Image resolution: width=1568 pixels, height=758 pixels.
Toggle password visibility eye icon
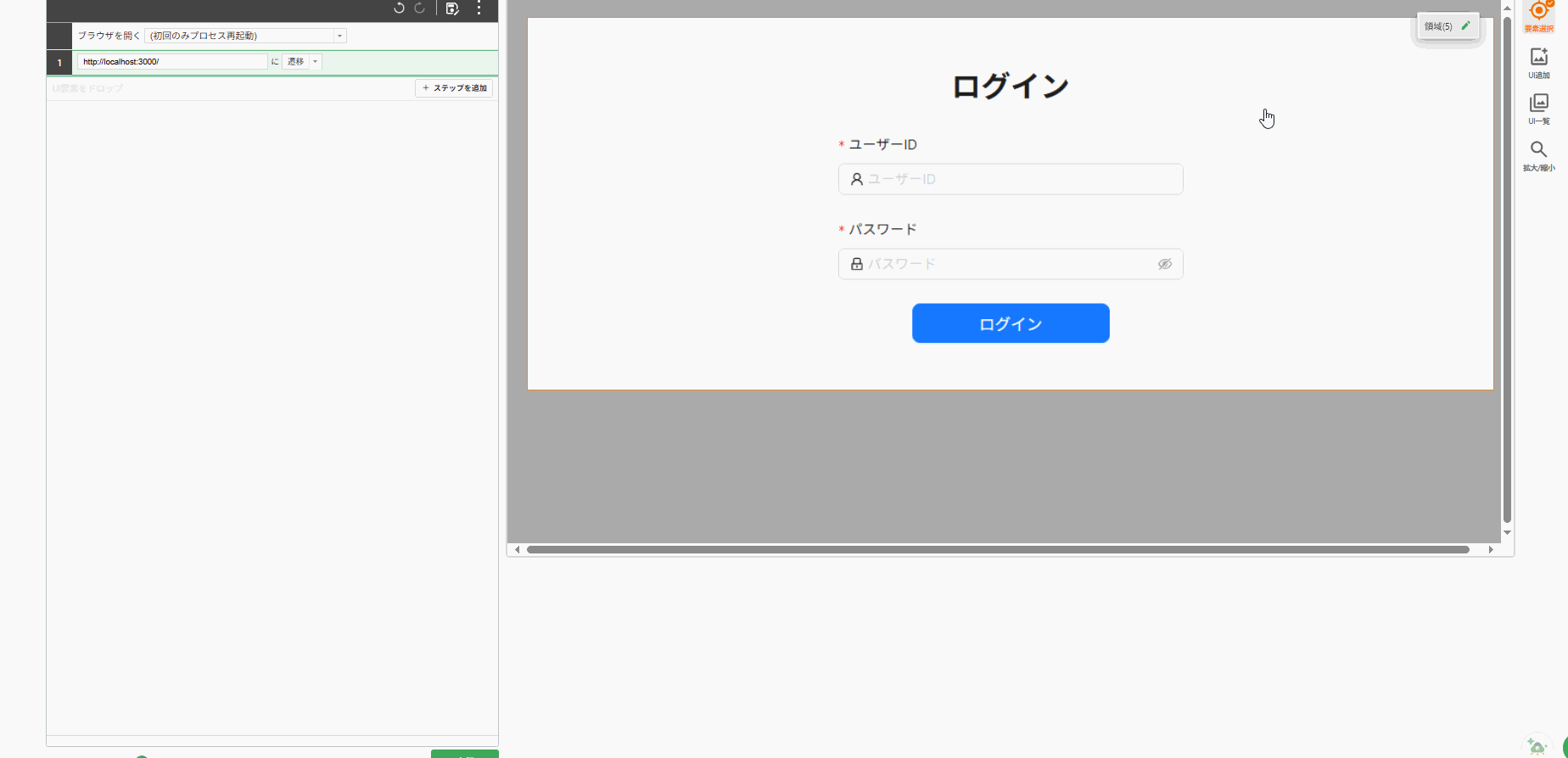pyautogui.click(x=1165, y=264)
